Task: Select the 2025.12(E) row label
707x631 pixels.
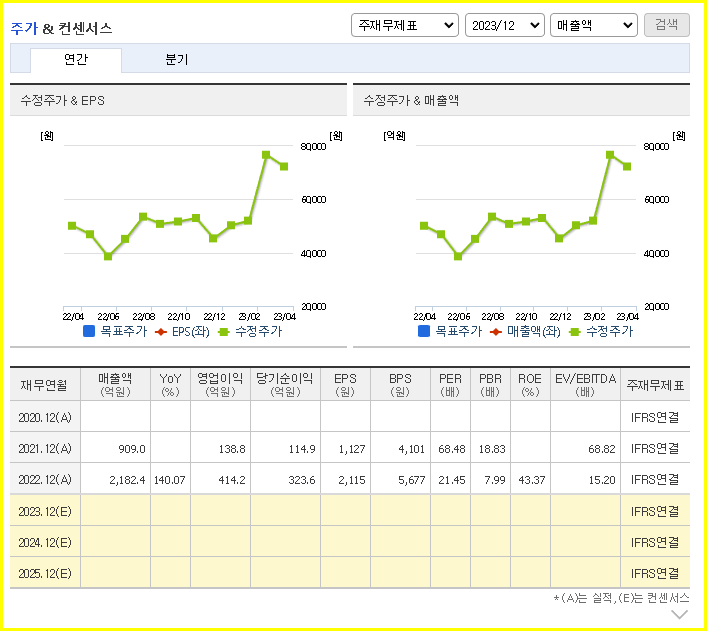Action: point(45,574)
